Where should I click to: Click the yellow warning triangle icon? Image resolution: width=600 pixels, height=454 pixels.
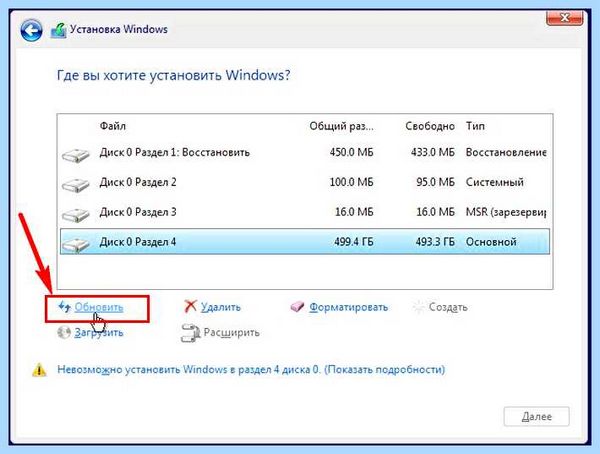coord(39,370)
